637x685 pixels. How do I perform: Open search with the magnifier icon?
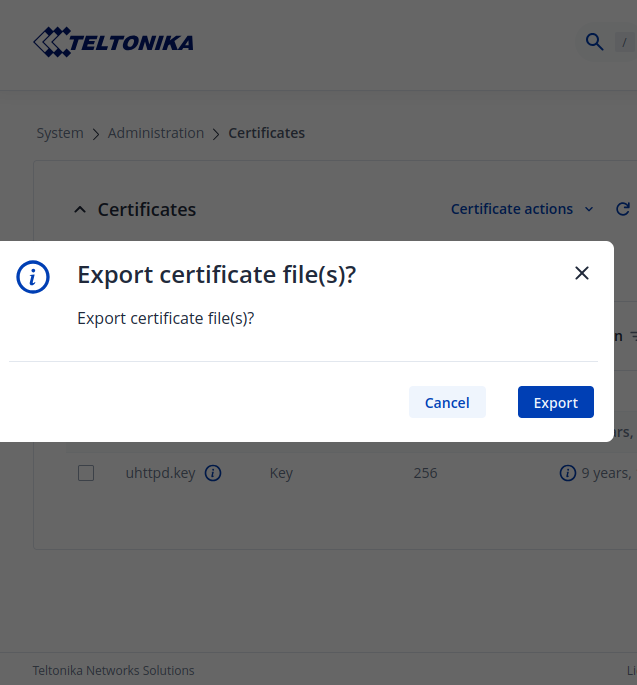coord(594,41)
